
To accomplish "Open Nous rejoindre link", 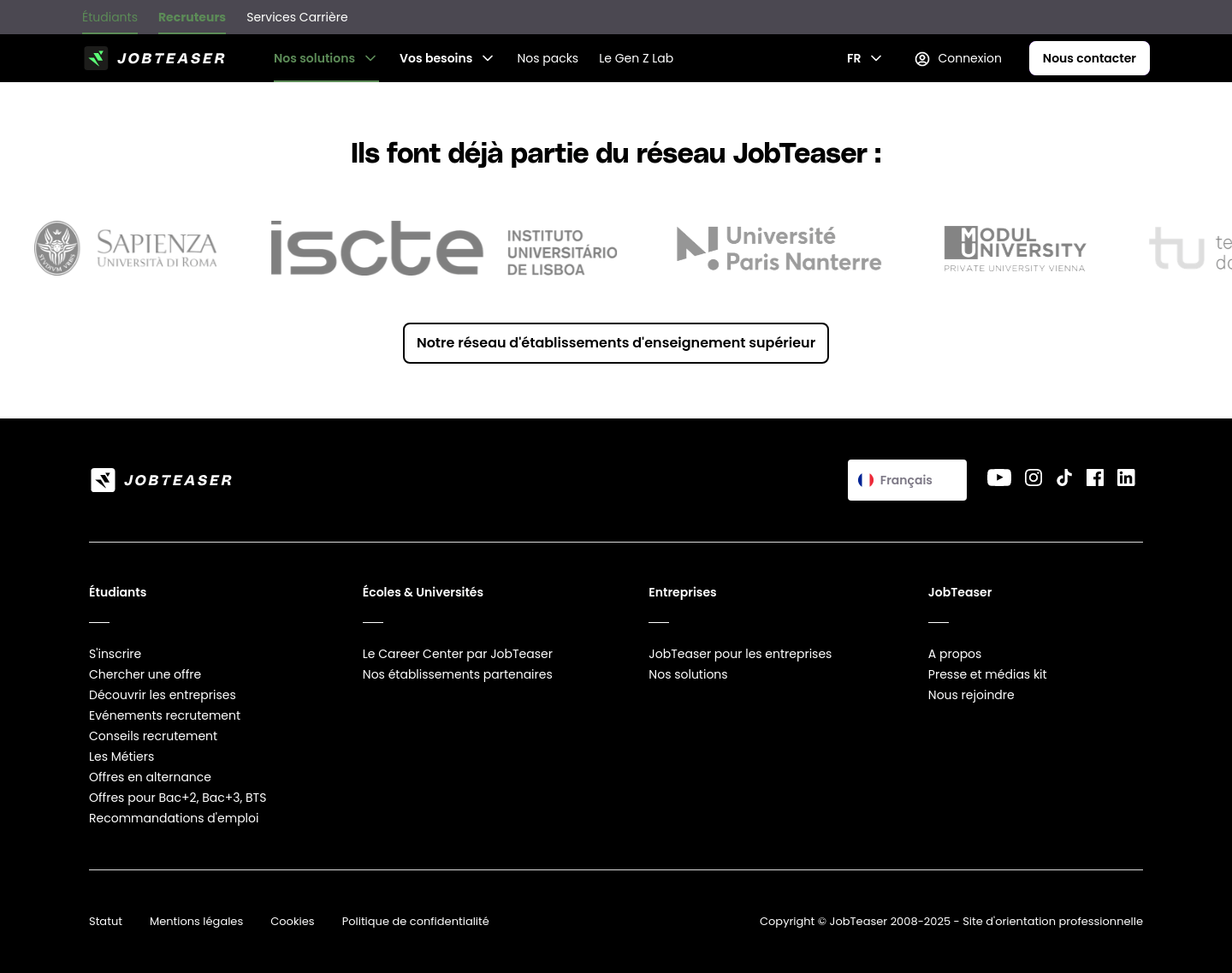I will pos(971,695).
